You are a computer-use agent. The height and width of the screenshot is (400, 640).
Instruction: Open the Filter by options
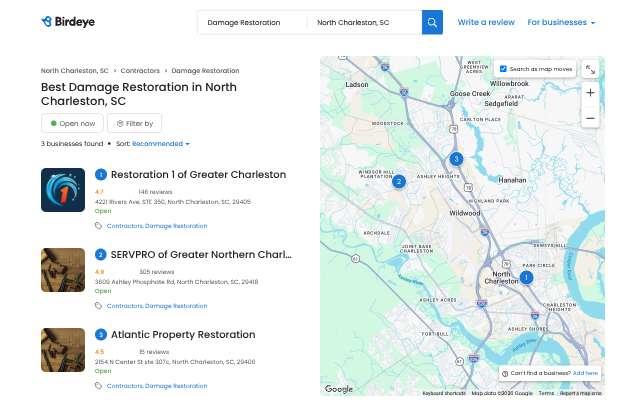coord(135,123)
